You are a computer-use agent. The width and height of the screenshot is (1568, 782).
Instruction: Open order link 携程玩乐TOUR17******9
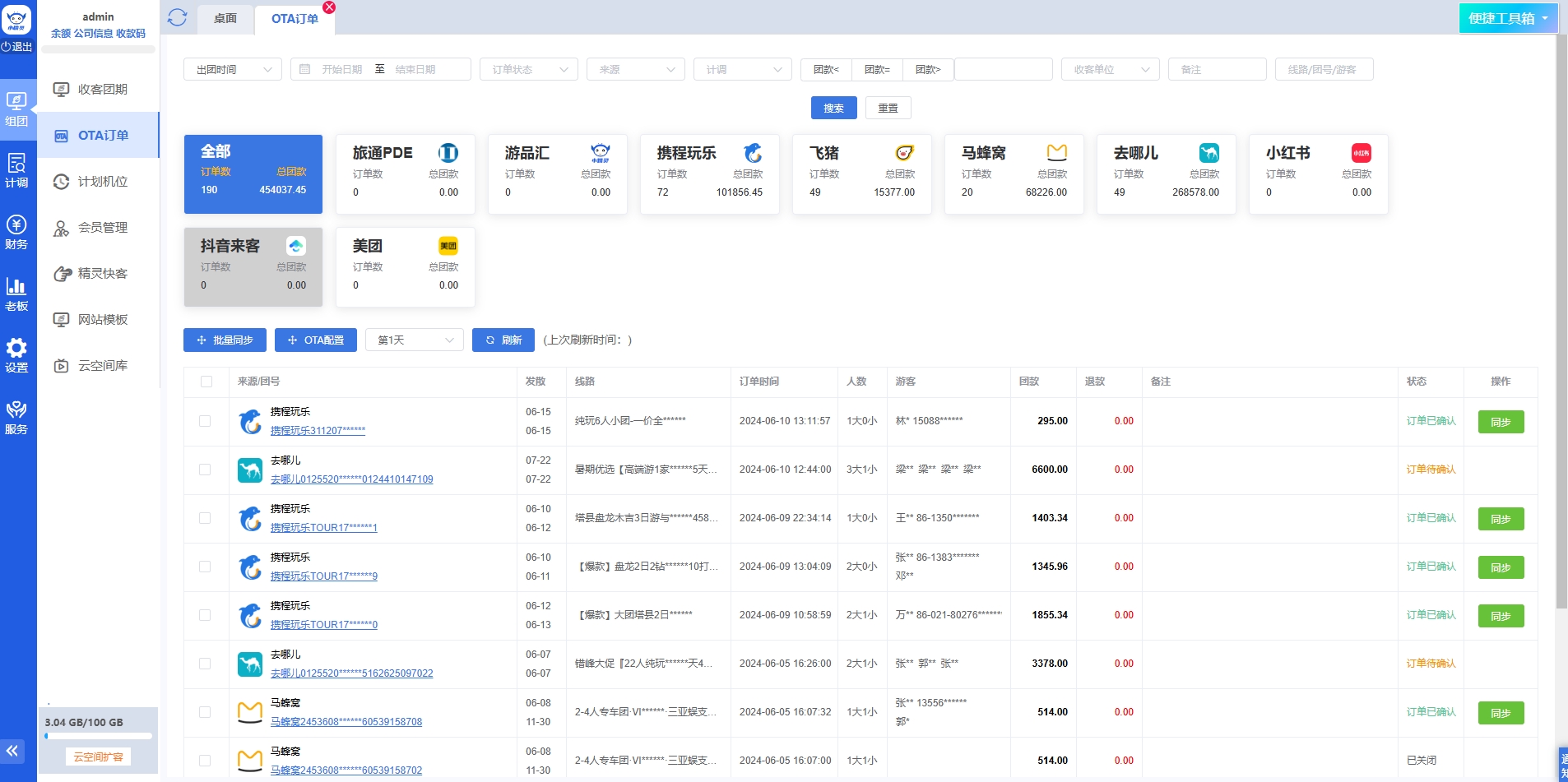click(324, 576)
